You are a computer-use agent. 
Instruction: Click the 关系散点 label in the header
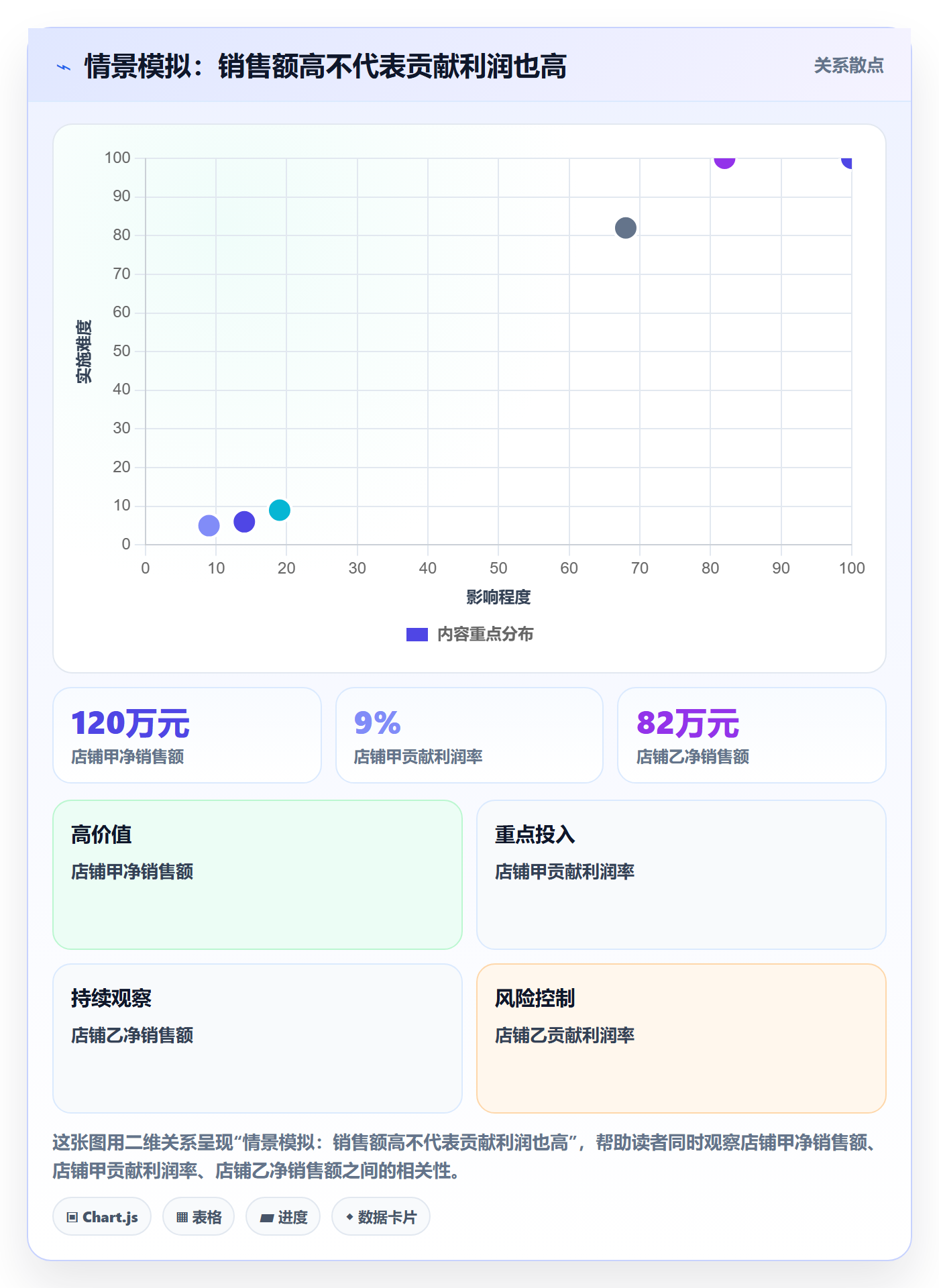pyautogui.click(x=848, y=66)
